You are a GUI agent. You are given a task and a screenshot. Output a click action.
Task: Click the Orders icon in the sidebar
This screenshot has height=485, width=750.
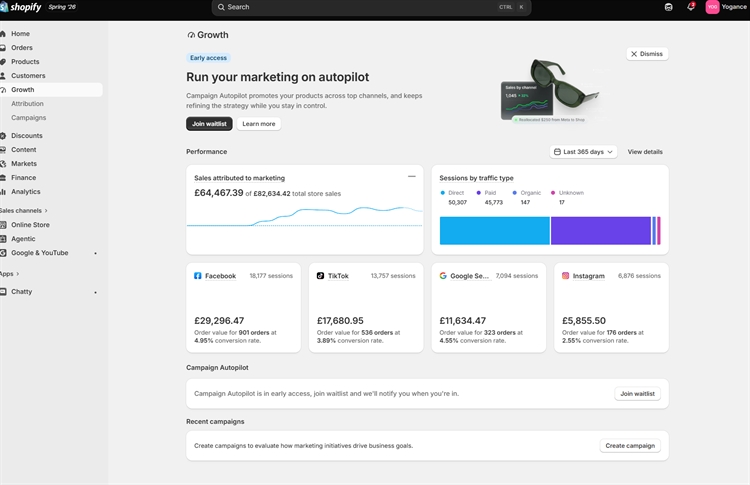[x=3, y=47]
